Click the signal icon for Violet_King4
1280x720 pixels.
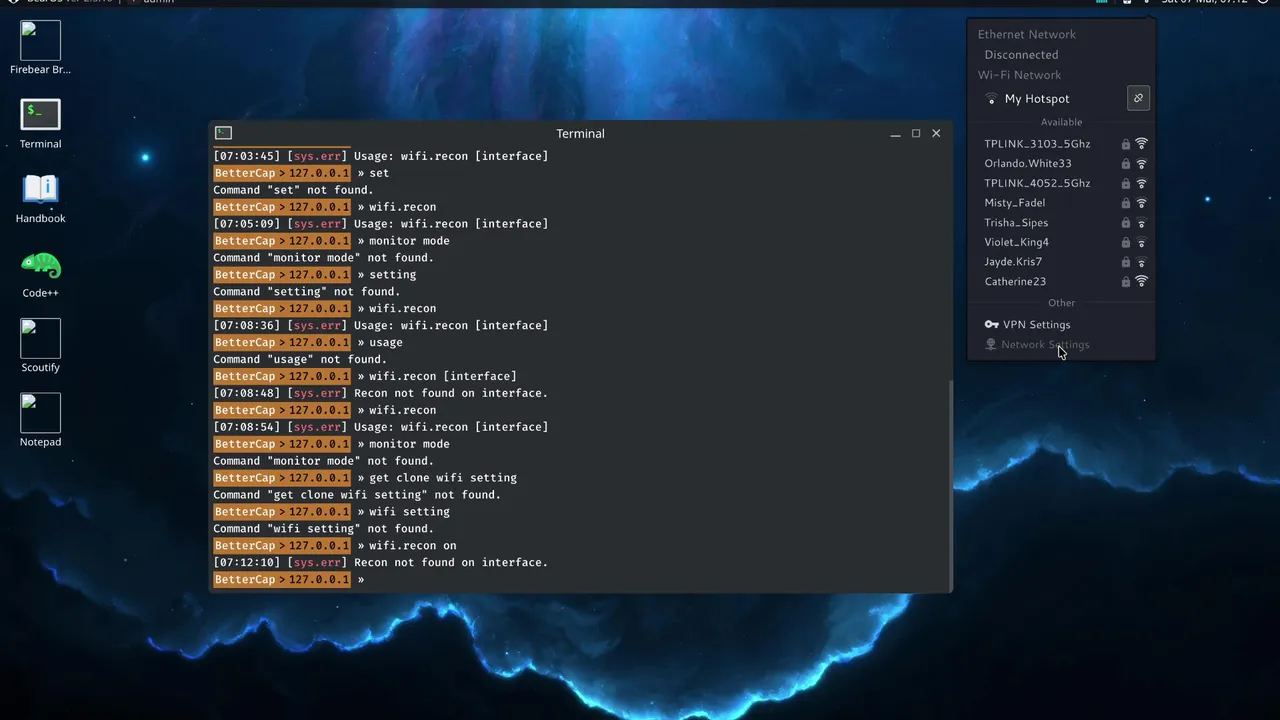(x=1141, y=242)
